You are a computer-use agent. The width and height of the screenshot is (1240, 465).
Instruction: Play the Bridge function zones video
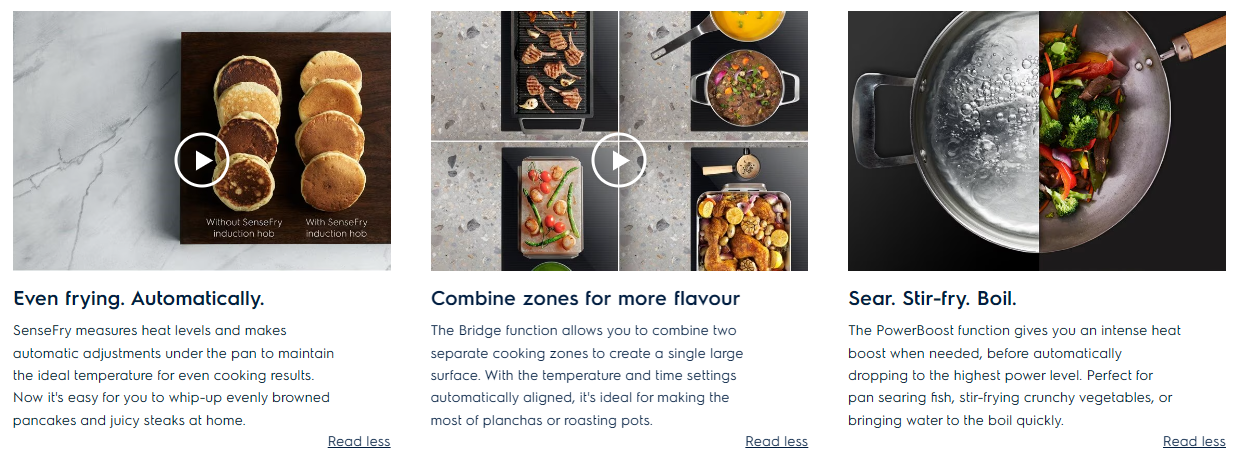point(619,160)
